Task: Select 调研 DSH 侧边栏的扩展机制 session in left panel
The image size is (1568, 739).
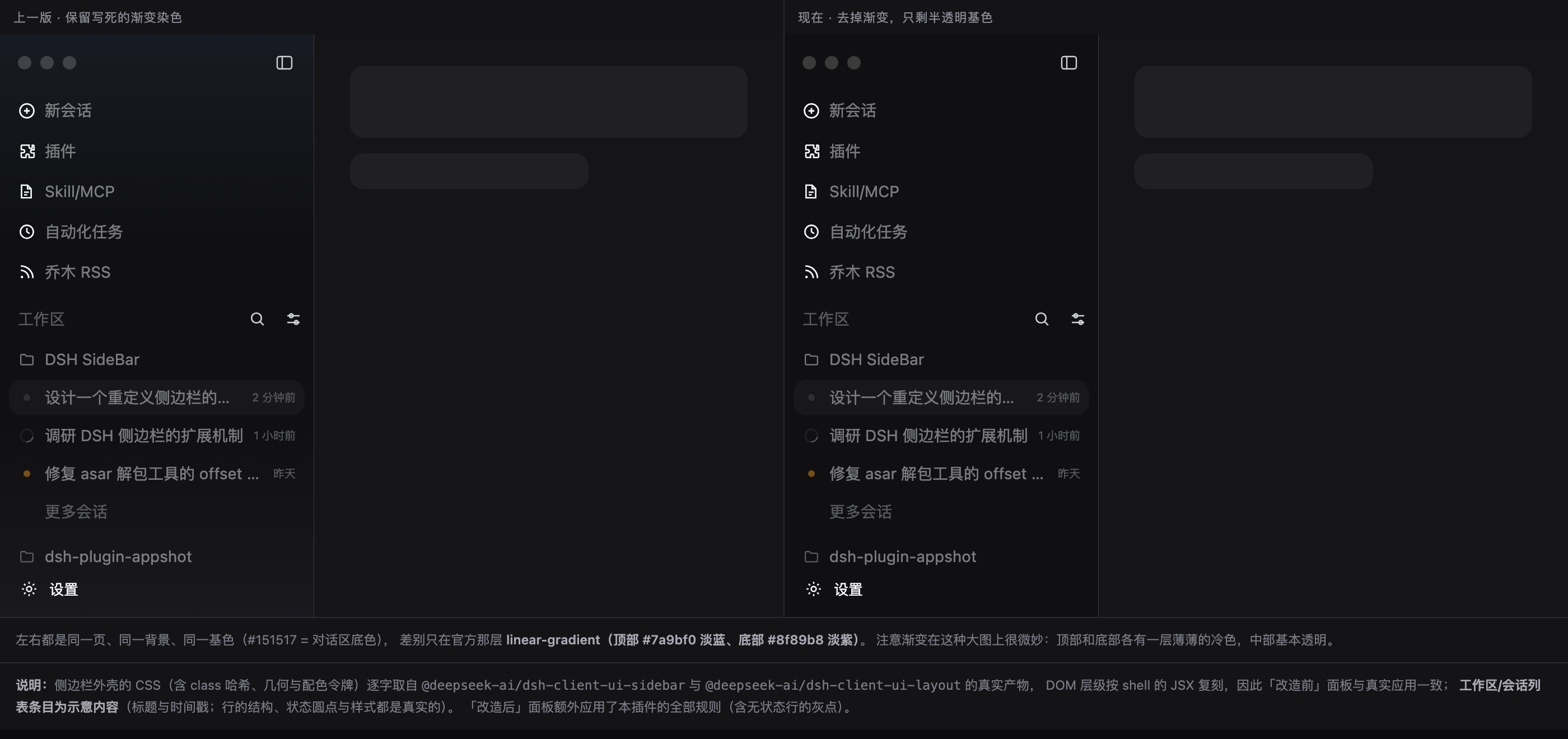Action: 156,436
